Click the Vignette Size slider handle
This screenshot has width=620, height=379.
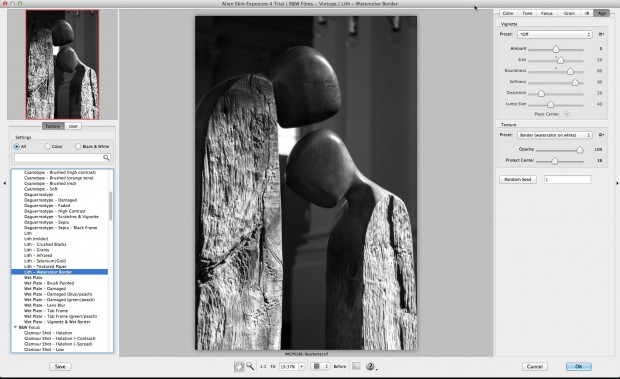tap(560, 60)
